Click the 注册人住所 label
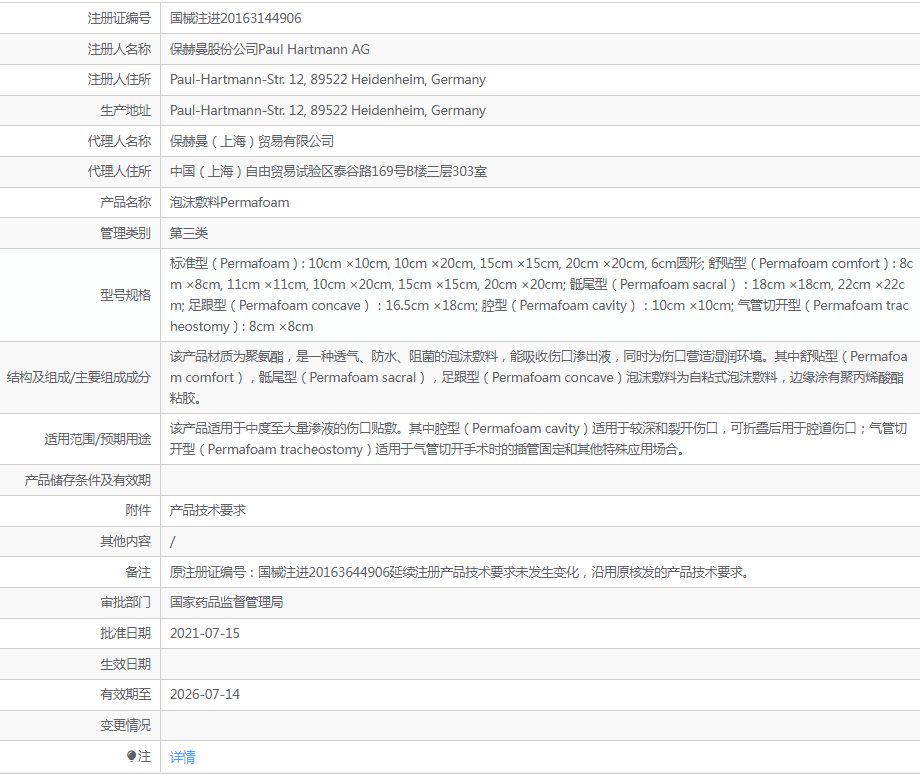Screen dimensions: 920x776 coord(119,79)
